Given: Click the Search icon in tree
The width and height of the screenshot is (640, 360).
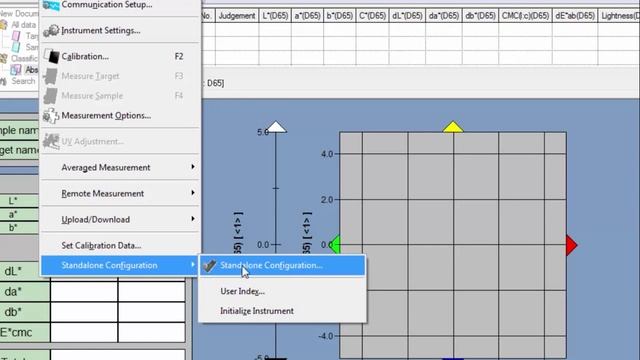Looking at the screenshot, I should 3,81.
